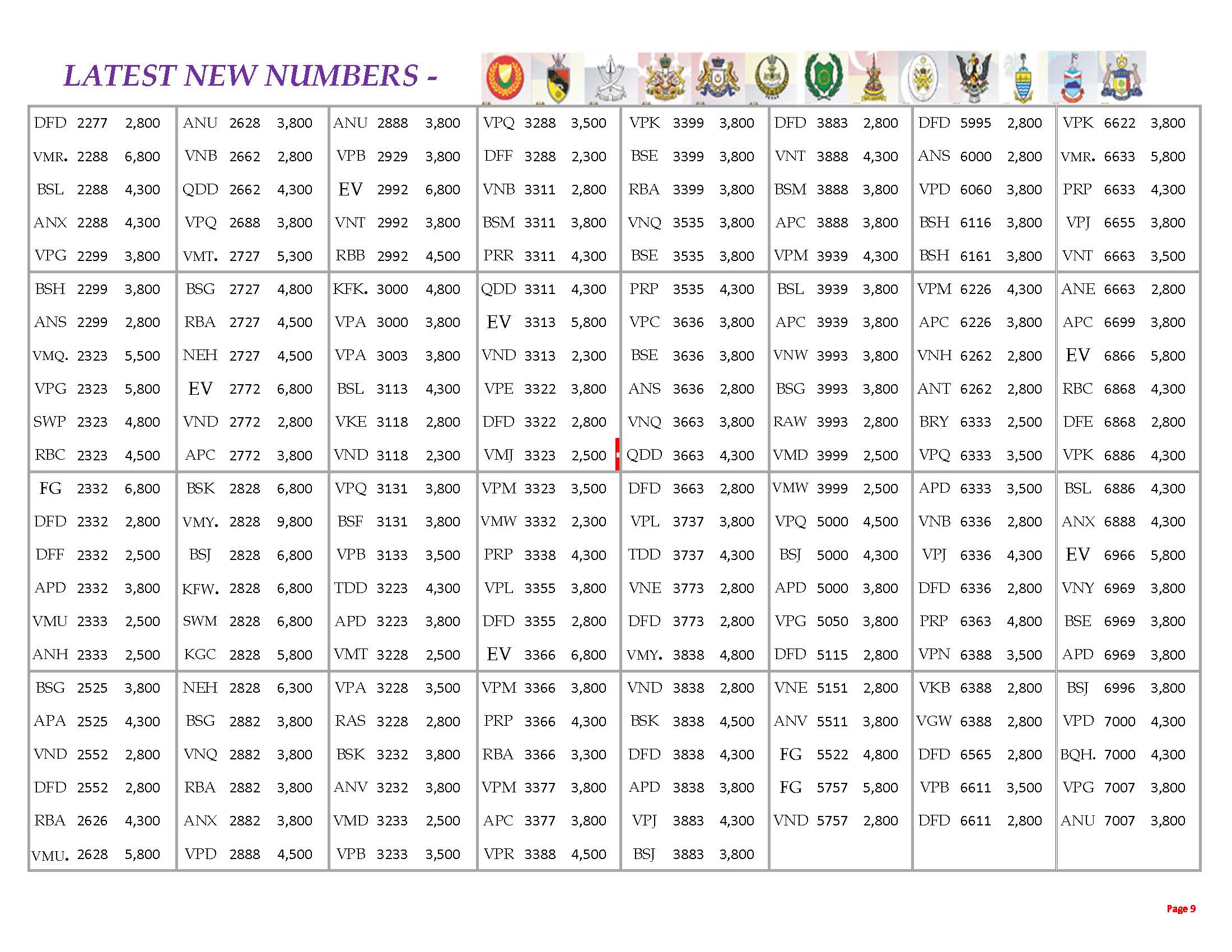This screenshot has width=1232, height=952.
Task: Click the 'Page 9' label
Action: pos(1180,908)
